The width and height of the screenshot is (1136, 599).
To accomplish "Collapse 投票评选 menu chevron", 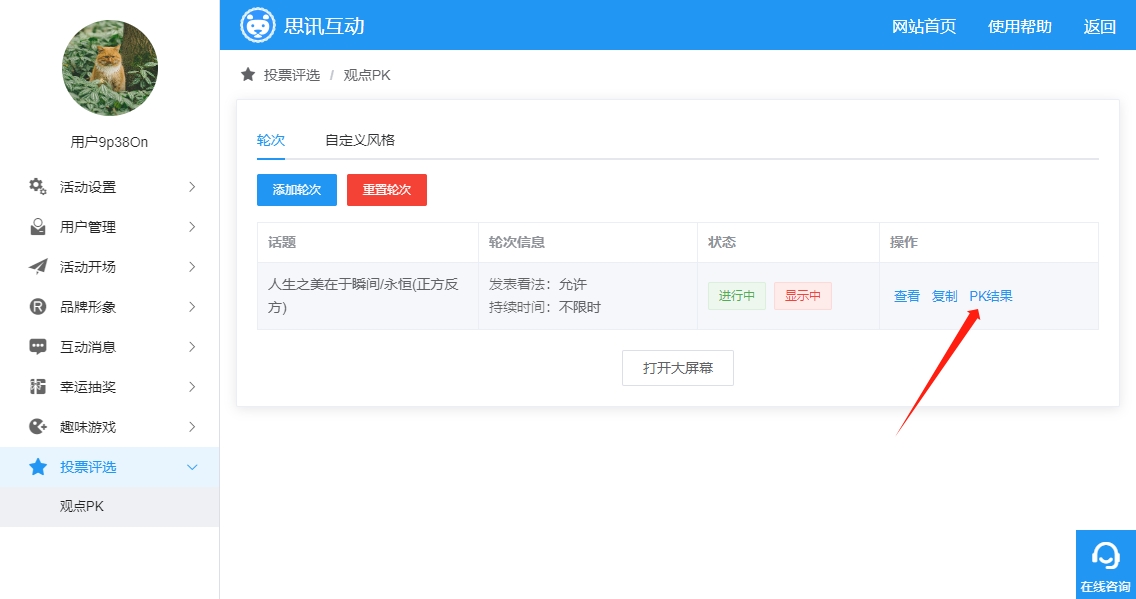I will (192, 467).
